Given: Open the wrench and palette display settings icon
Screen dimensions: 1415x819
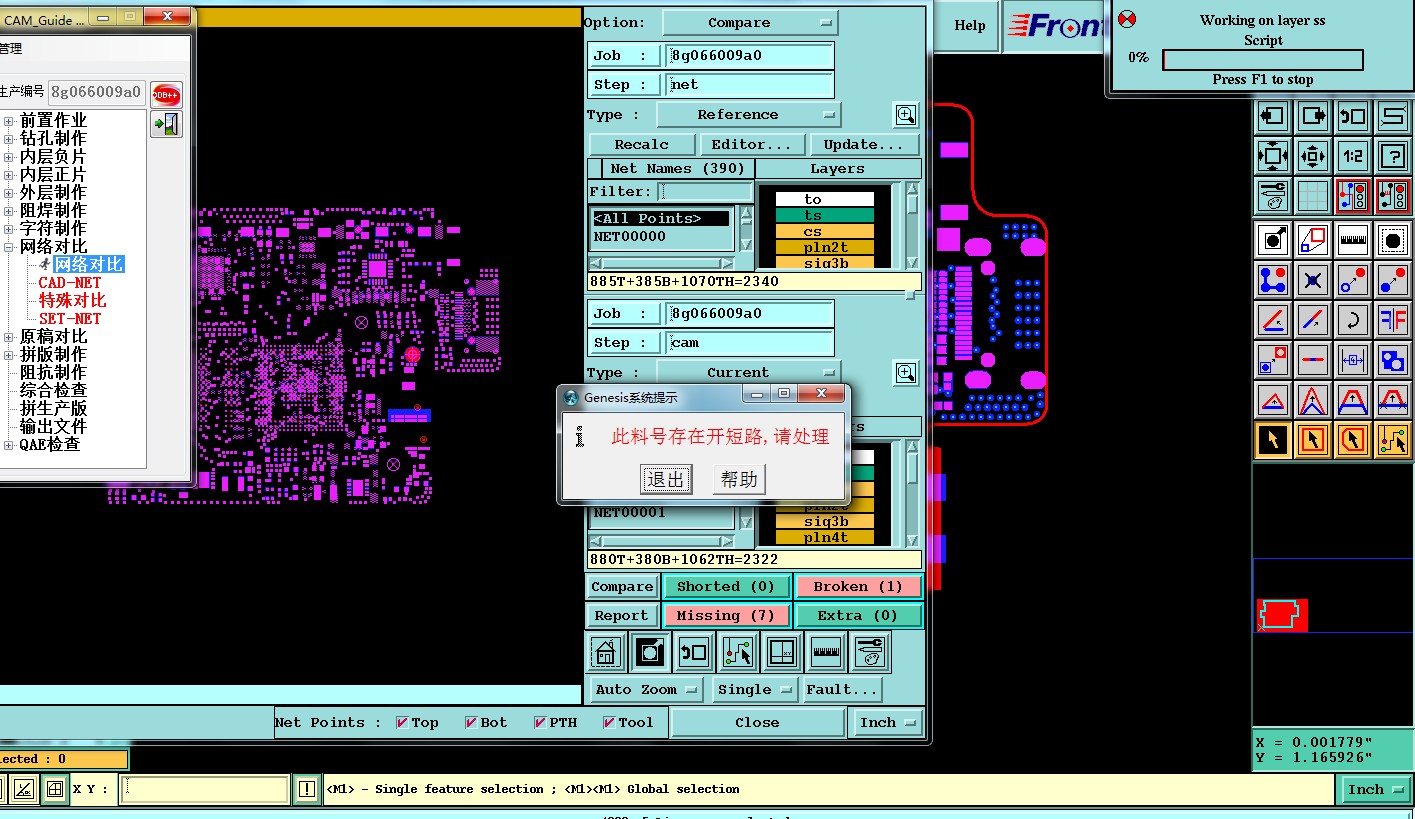Looking at the screenshot, I should pyautogui.click(x=870, y=653).
